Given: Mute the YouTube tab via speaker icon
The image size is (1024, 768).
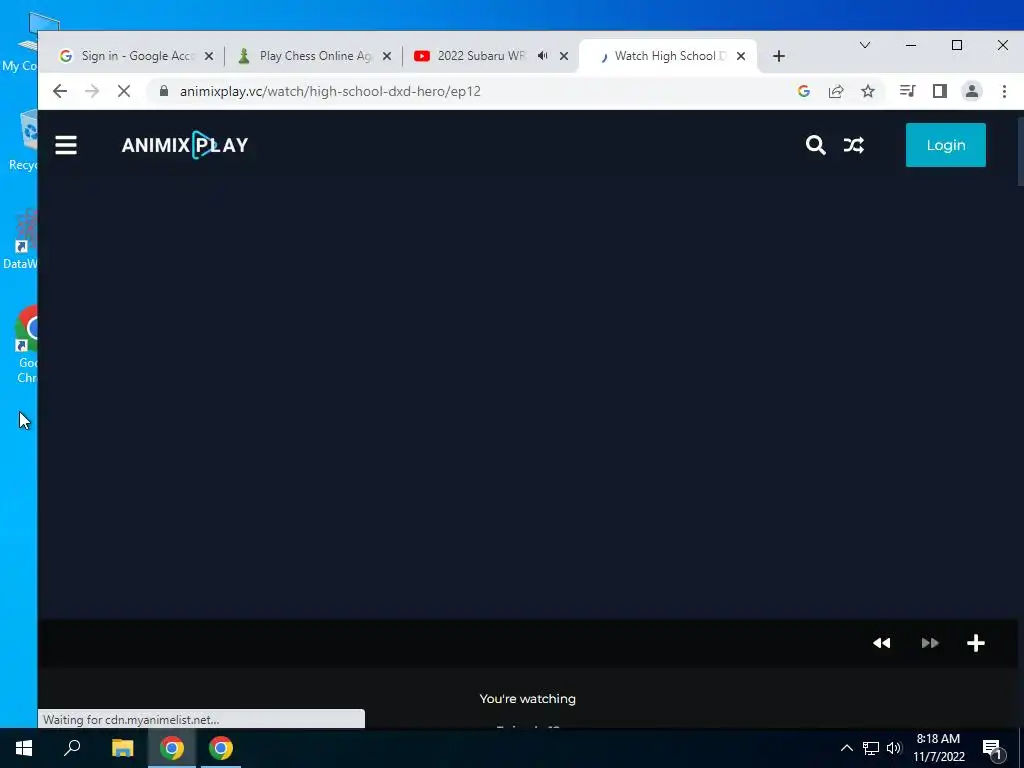Looking at the screenshot, I should pos(542,56).
